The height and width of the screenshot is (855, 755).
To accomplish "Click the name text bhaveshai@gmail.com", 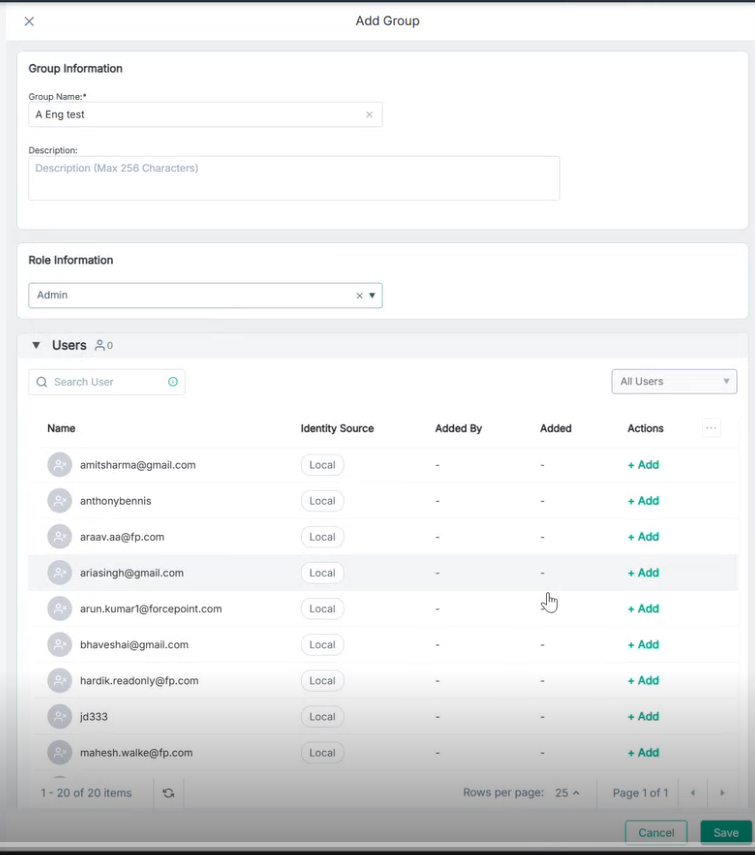I will [134, 645].
